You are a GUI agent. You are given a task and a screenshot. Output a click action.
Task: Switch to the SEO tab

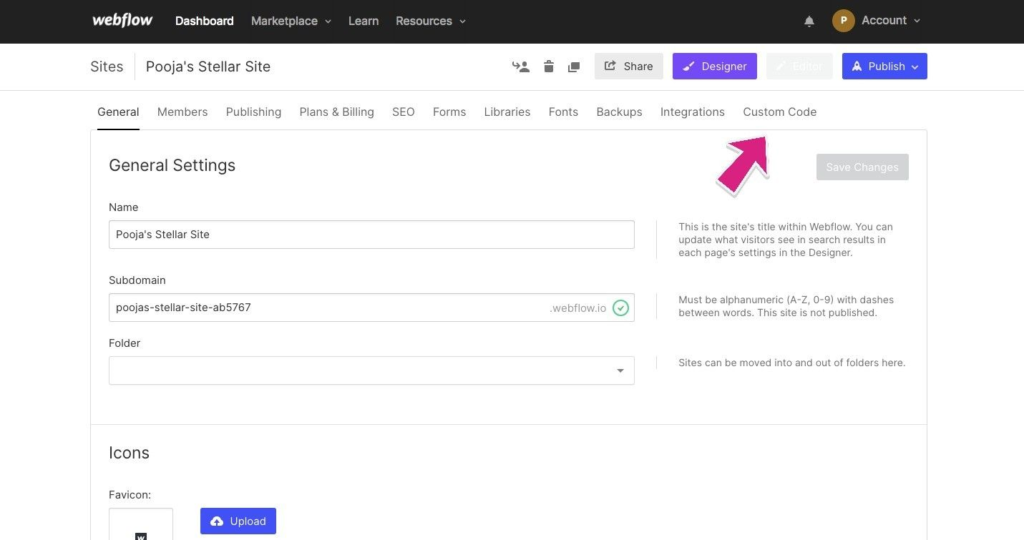point(403,112)
